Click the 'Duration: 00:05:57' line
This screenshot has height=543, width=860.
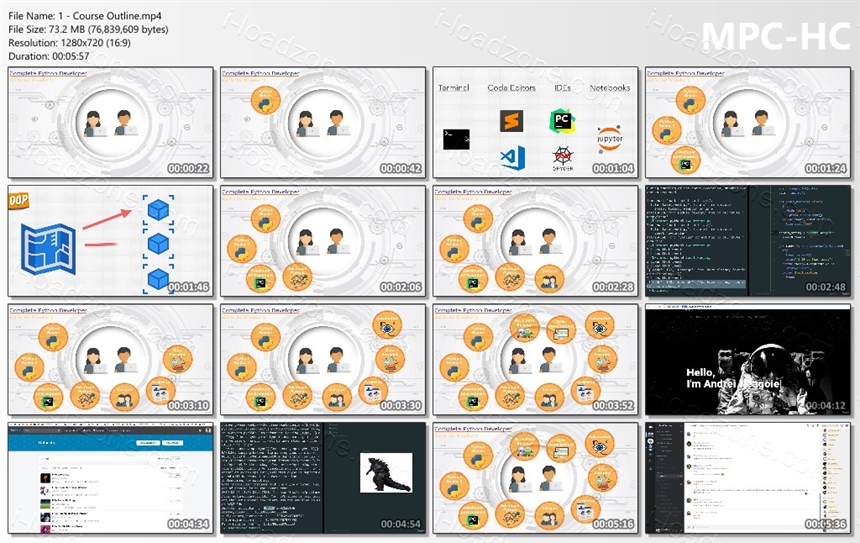49,56
